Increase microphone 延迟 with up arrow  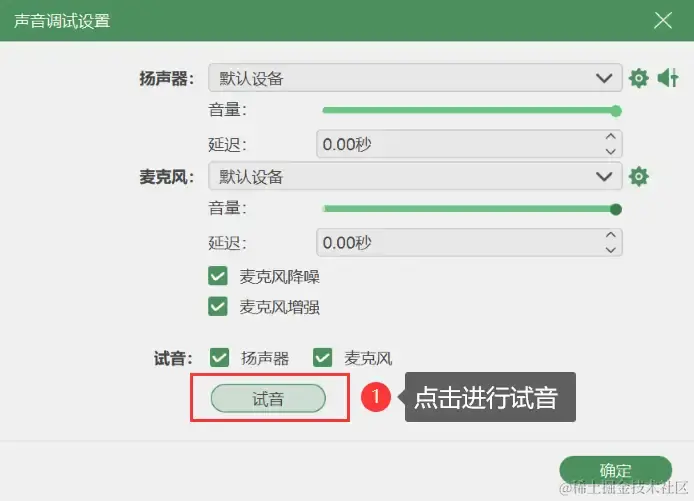(611, 235)
